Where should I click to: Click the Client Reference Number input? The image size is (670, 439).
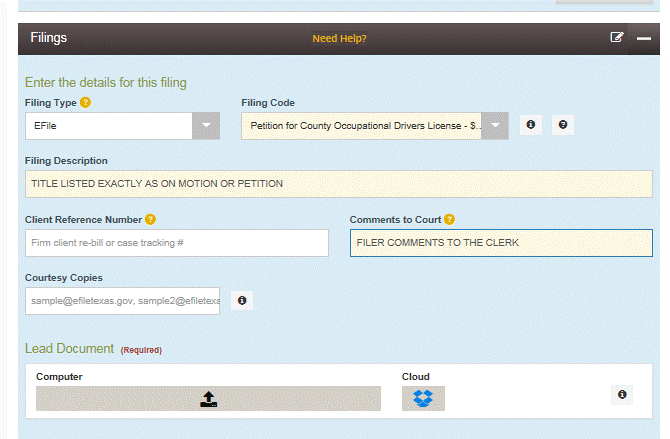pyautogui.click(x=177, y=243)
